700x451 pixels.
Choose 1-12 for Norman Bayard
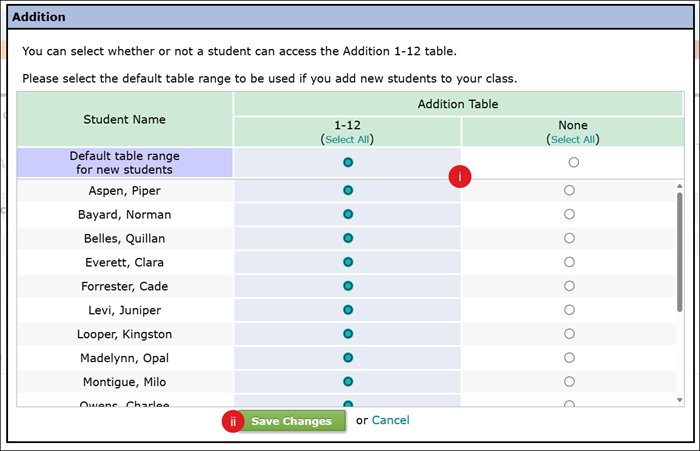coord(348,214)
